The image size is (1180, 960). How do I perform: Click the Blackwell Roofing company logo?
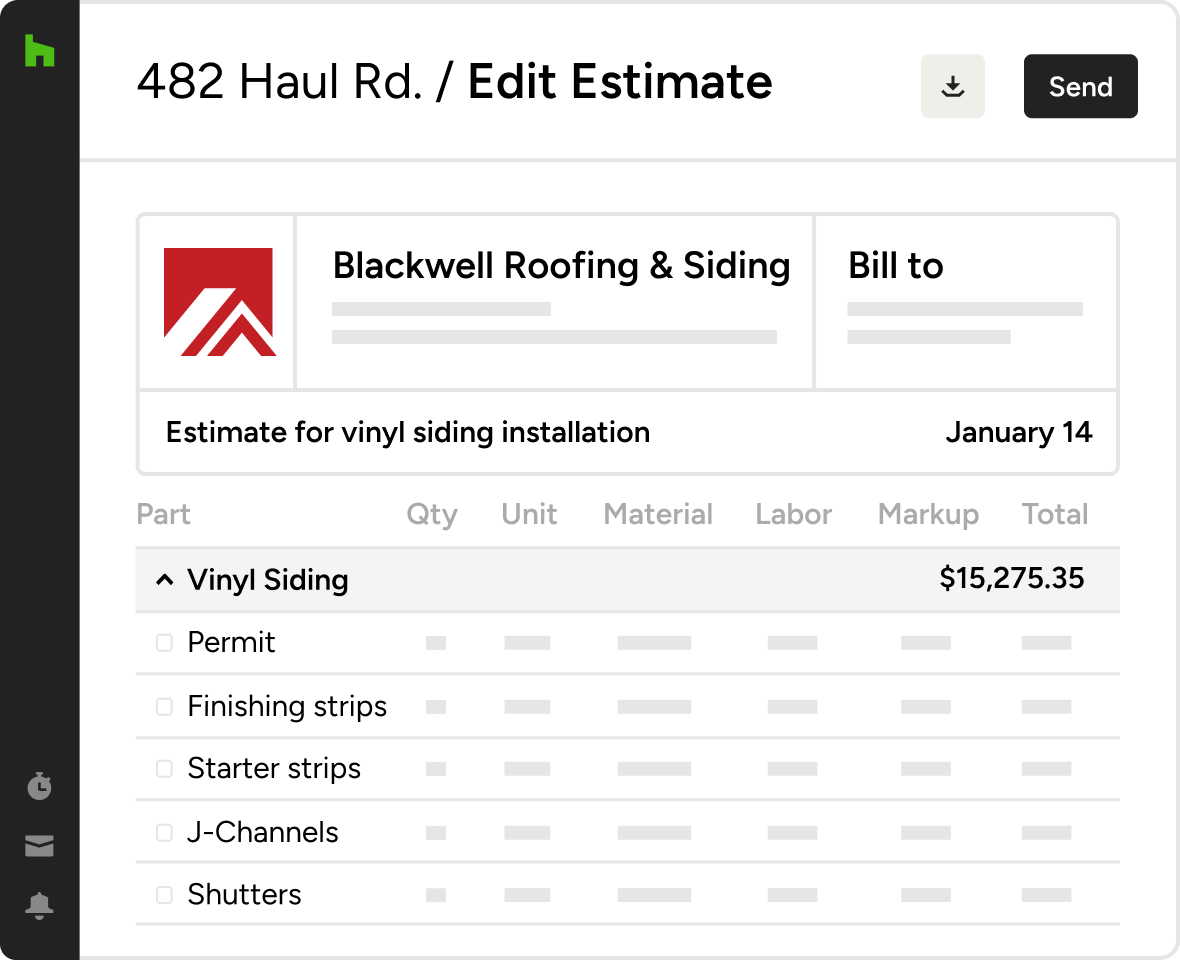point(221,300)
